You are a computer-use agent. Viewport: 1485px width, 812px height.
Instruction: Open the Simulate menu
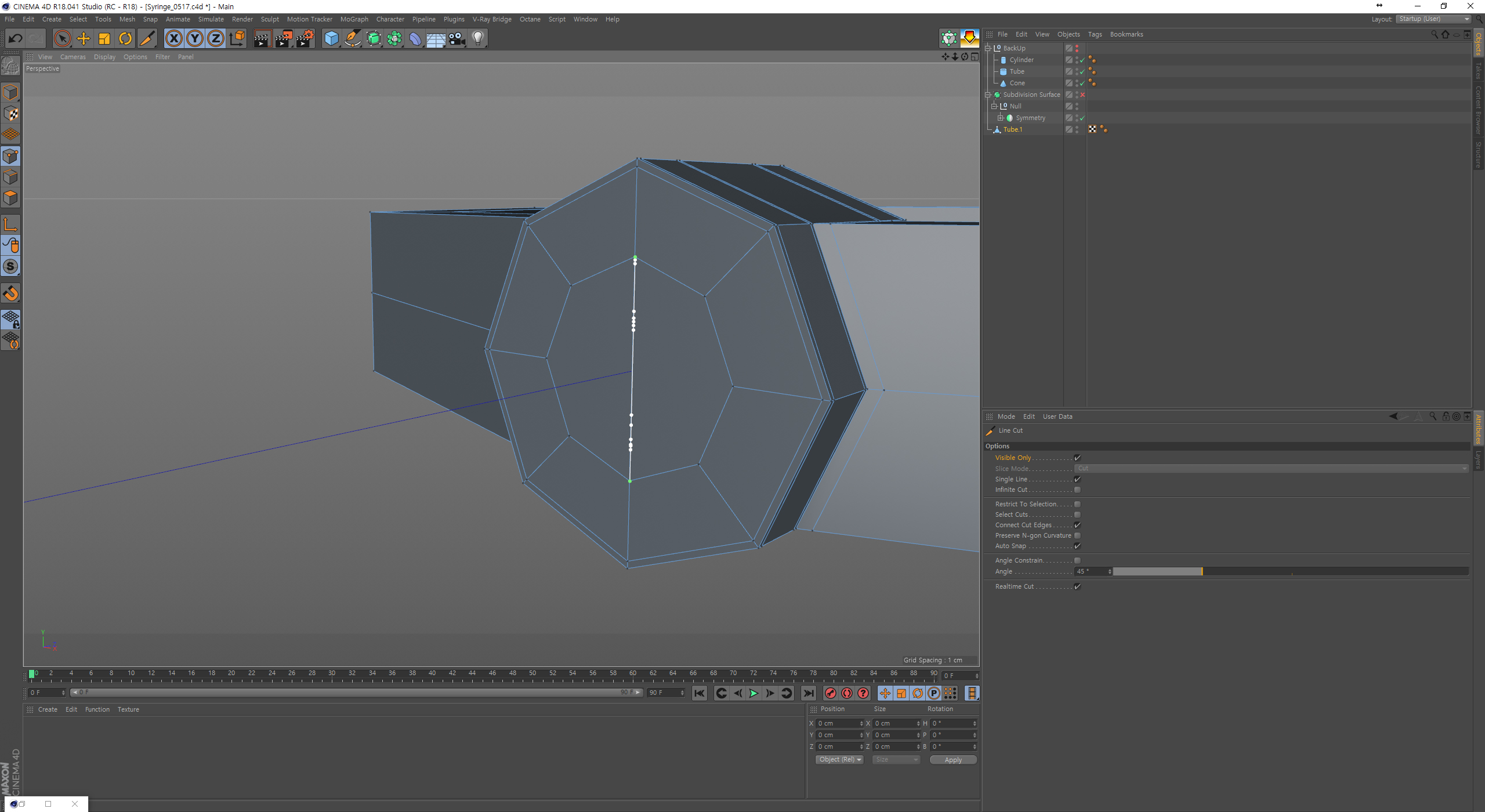tap(211, 19)
